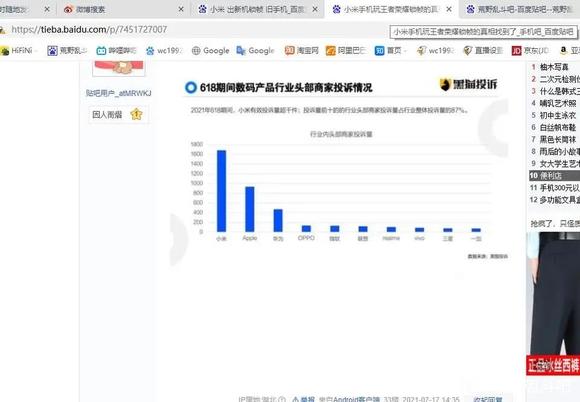This screenshot has width=580, height=402.
Task: Click 来自Android客户端 link
Action: pyautogui.click(x=349, y=399)
